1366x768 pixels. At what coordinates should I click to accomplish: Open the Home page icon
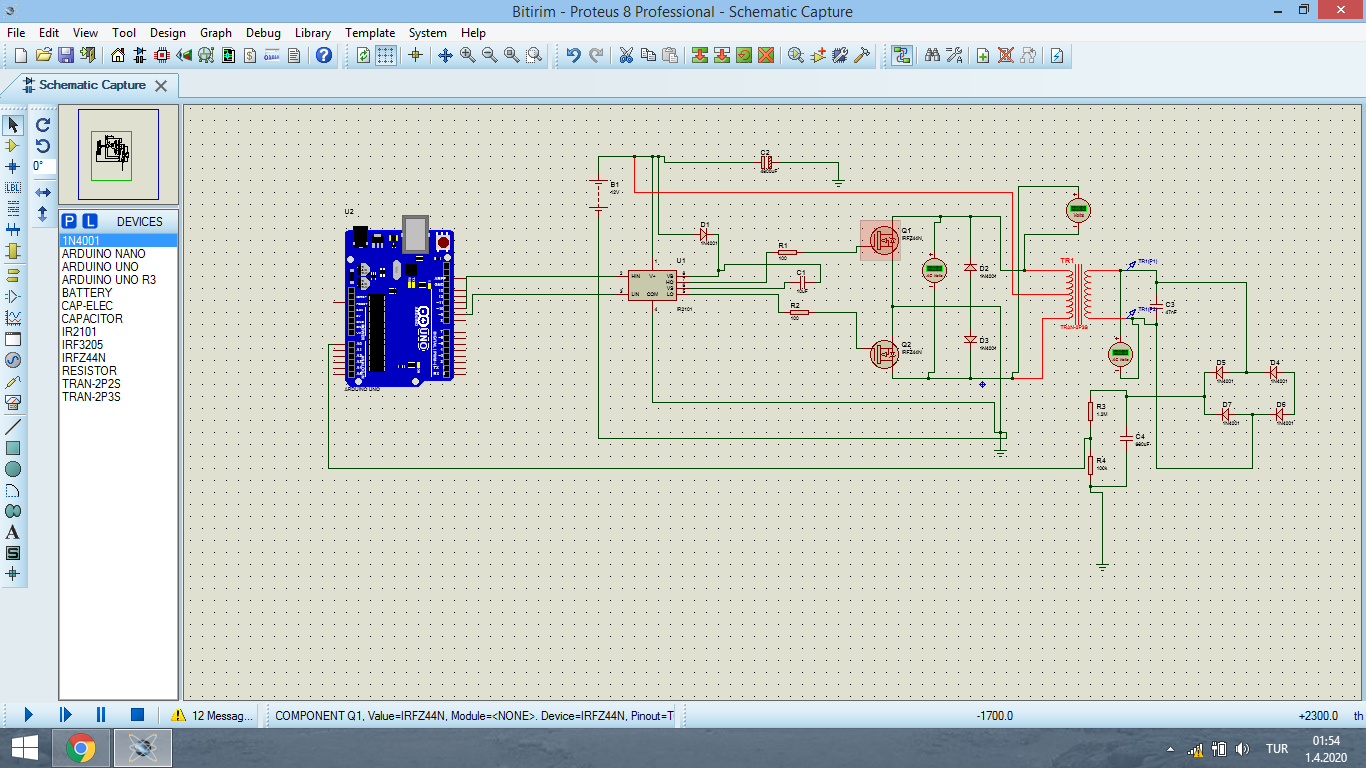118,55
